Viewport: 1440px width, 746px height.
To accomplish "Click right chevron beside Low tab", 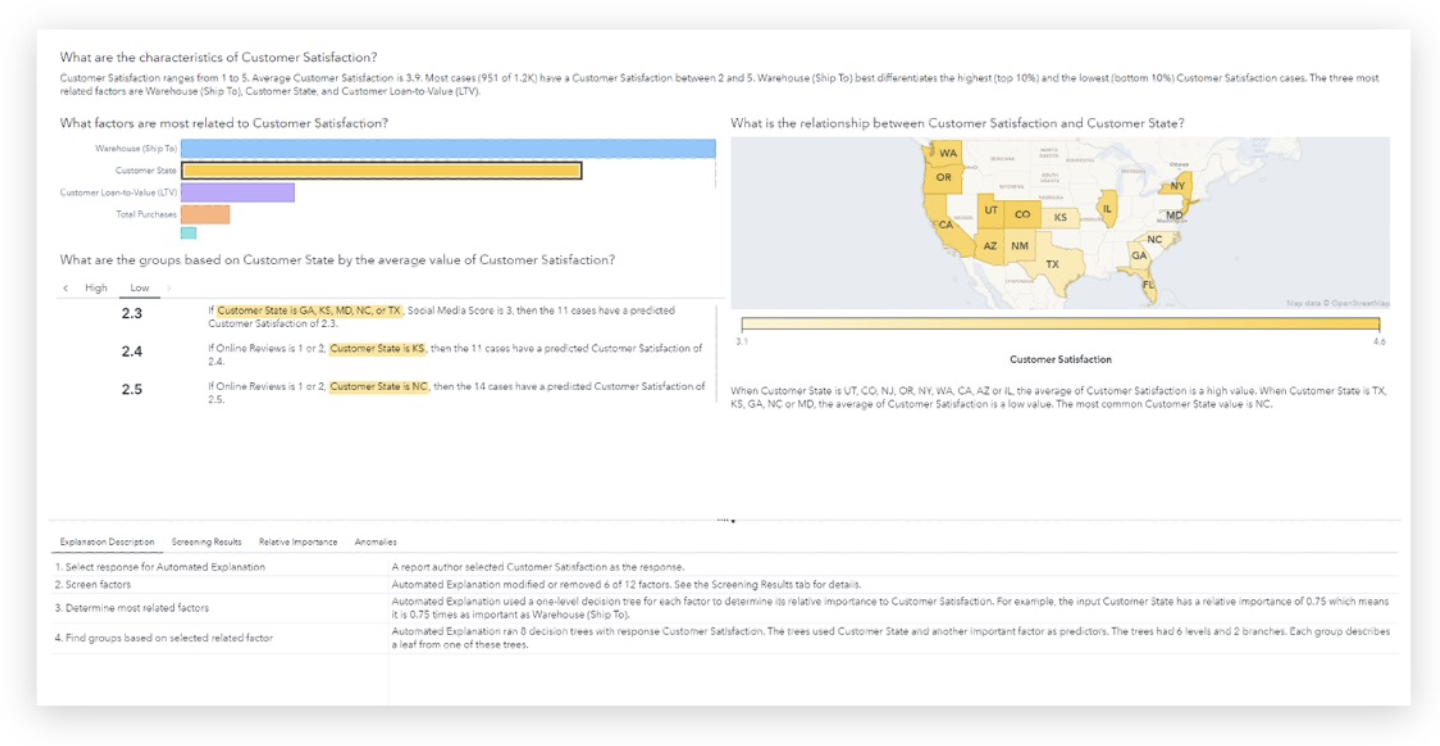I will point(168,288).
